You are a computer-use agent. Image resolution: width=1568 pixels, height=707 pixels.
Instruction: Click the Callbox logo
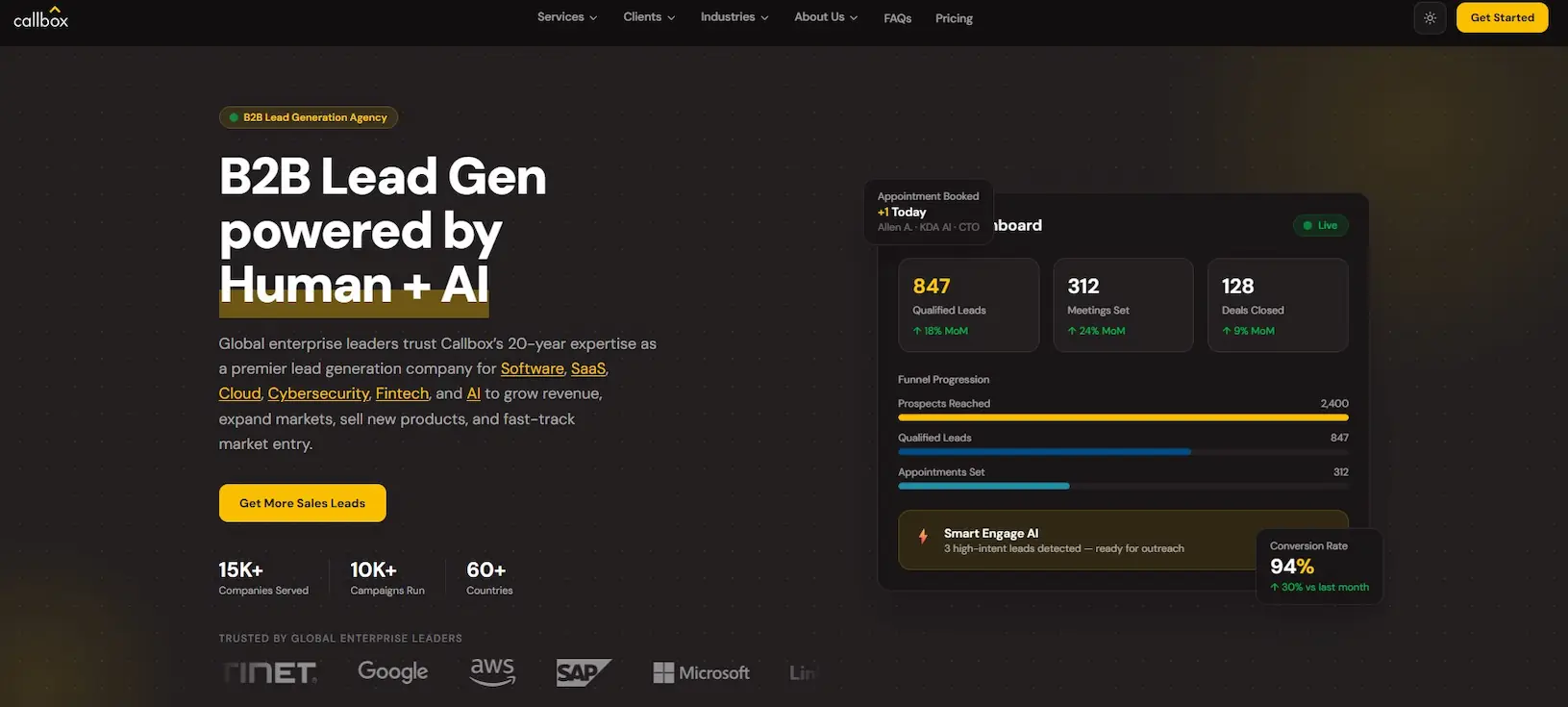click(x=40, y=17)
